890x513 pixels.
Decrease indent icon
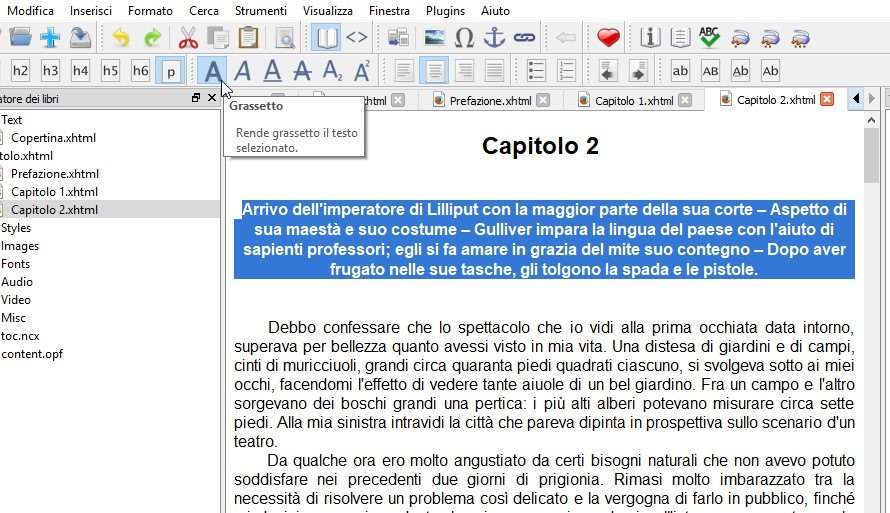[x=608, y=71]
